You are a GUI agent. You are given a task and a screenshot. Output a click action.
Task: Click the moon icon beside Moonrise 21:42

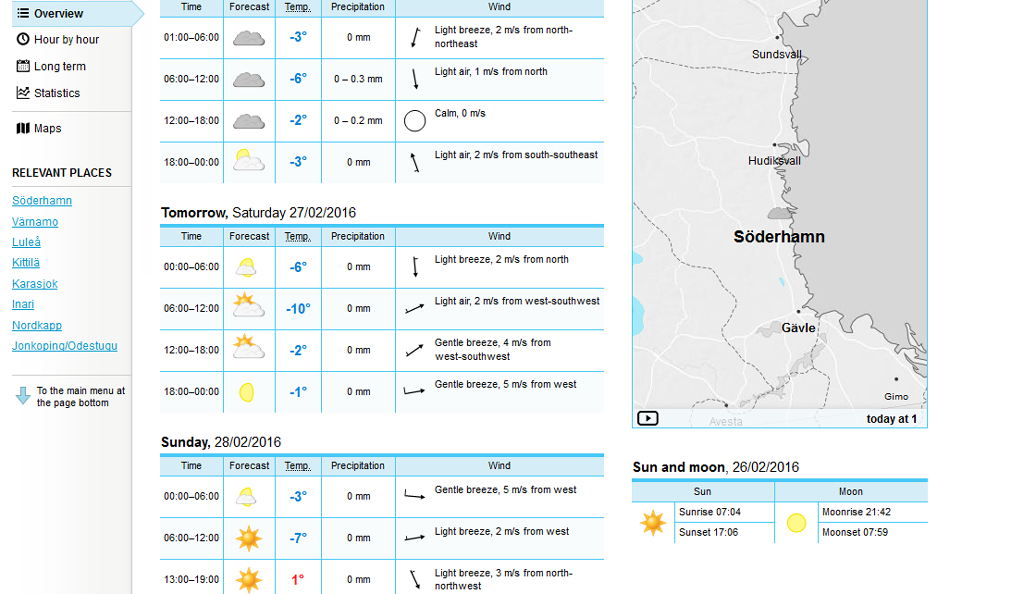(x=796, y=523)
